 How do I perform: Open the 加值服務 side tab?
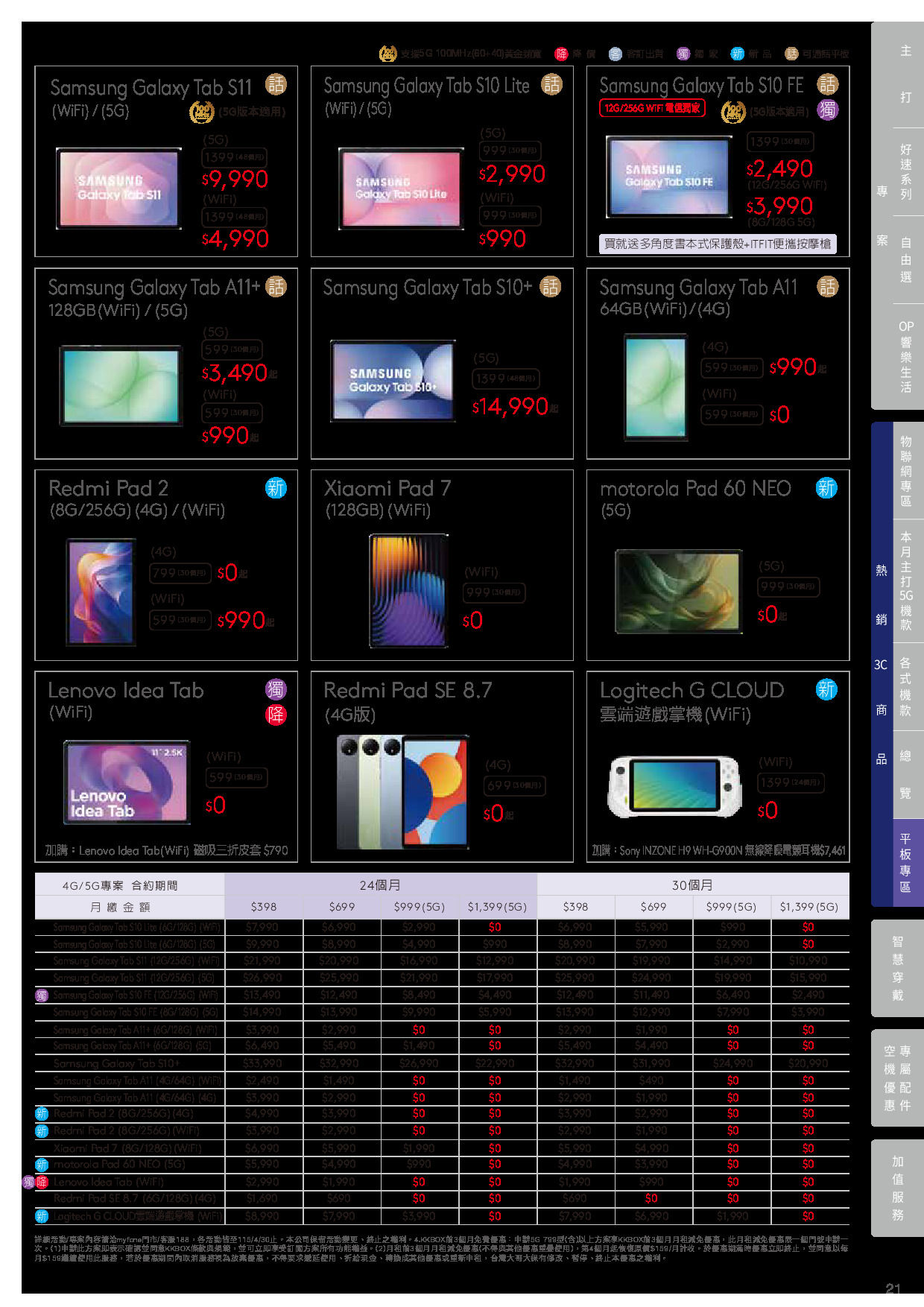pos(897,1188)
